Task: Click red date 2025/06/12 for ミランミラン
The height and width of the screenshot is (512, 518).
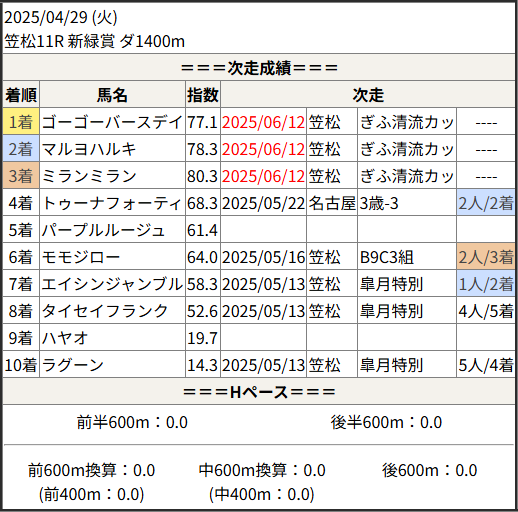Action: pyautogui.click(x=263, y=176)
